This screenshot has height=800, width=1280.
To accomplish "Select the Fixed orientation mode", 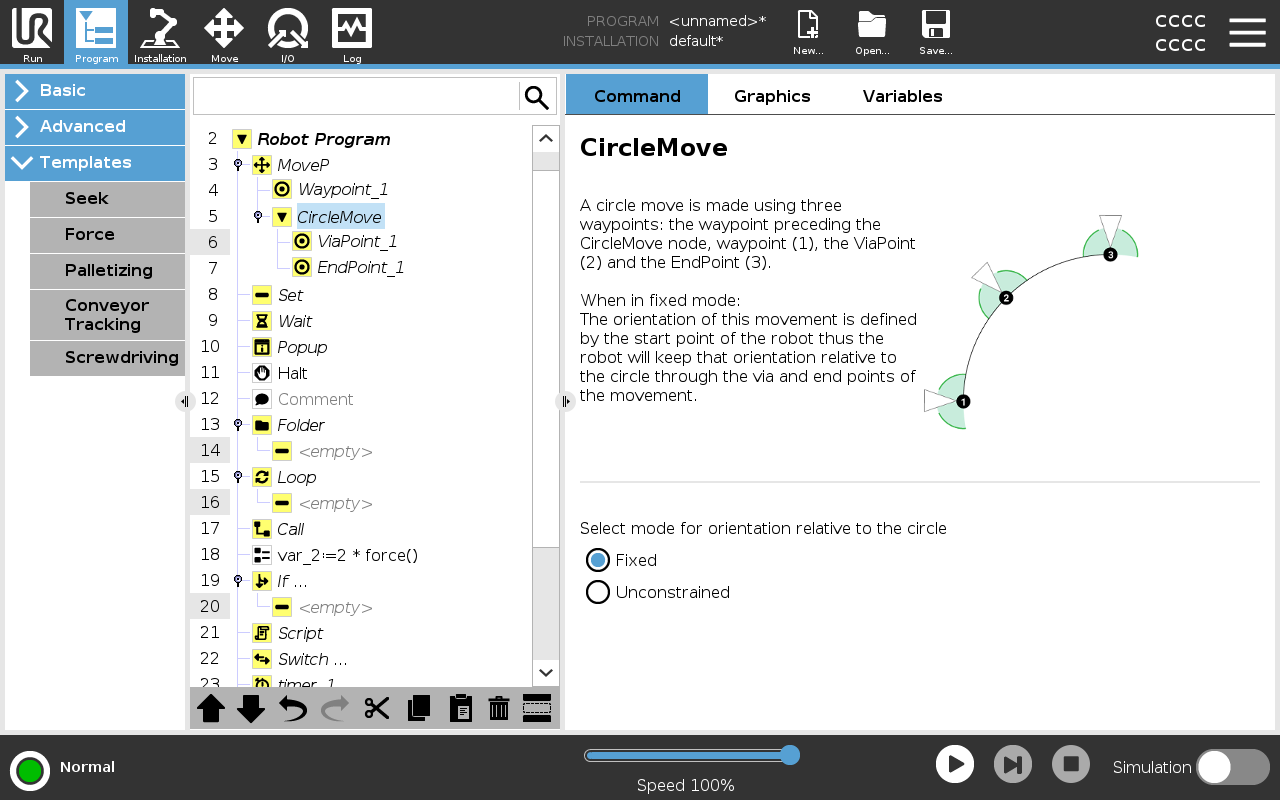I will click(597, 560).
